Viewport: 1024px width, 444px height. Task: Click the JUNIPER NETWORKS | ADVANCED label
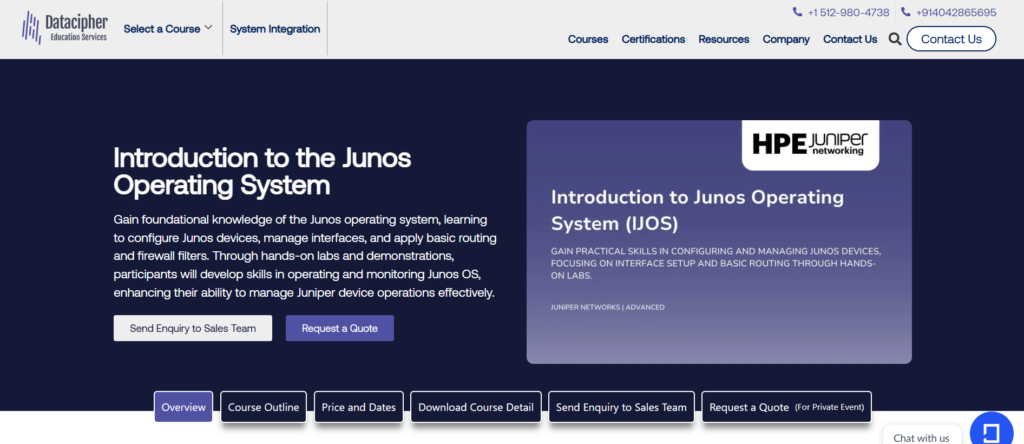point(608,307)
